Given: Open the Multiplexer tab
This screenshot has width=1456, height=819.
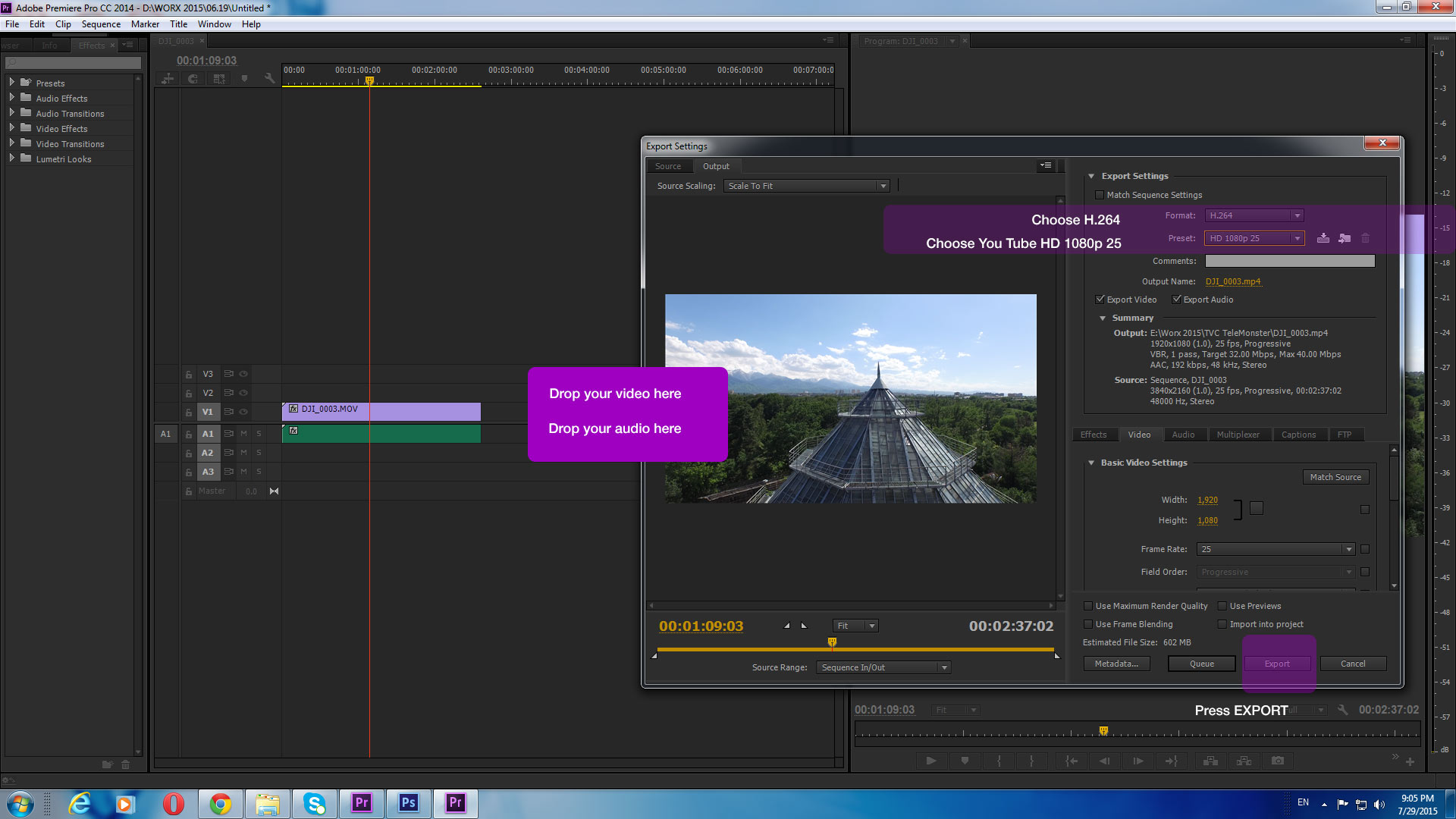Looking at the screenshot, I should tap(1238, 435).
